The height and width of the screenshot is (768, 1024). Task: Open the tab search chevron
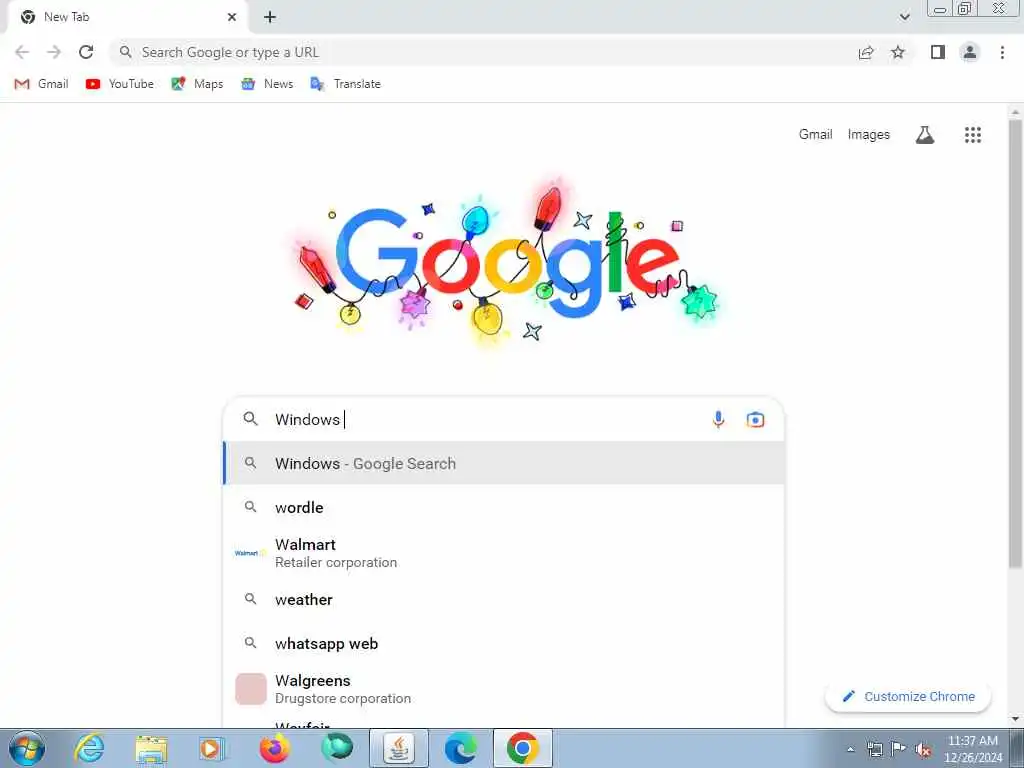(904, 16)
